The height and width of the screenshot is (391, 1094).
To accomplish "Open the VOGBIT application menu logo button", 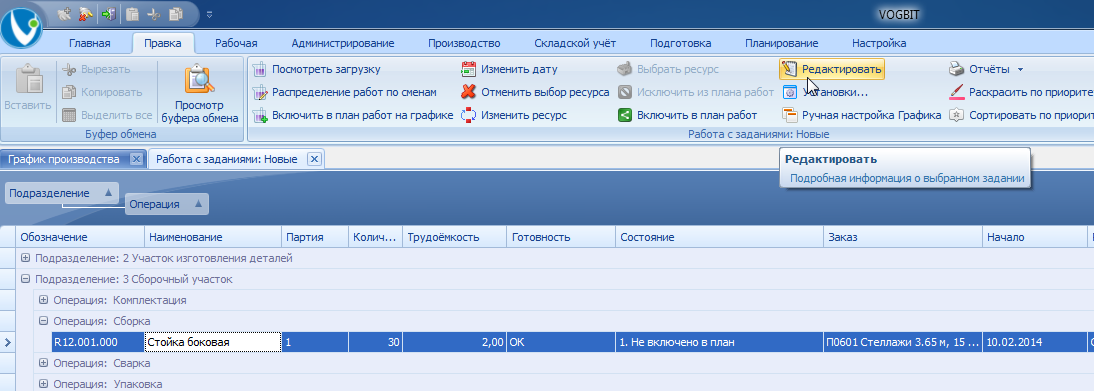I will 22,27.
